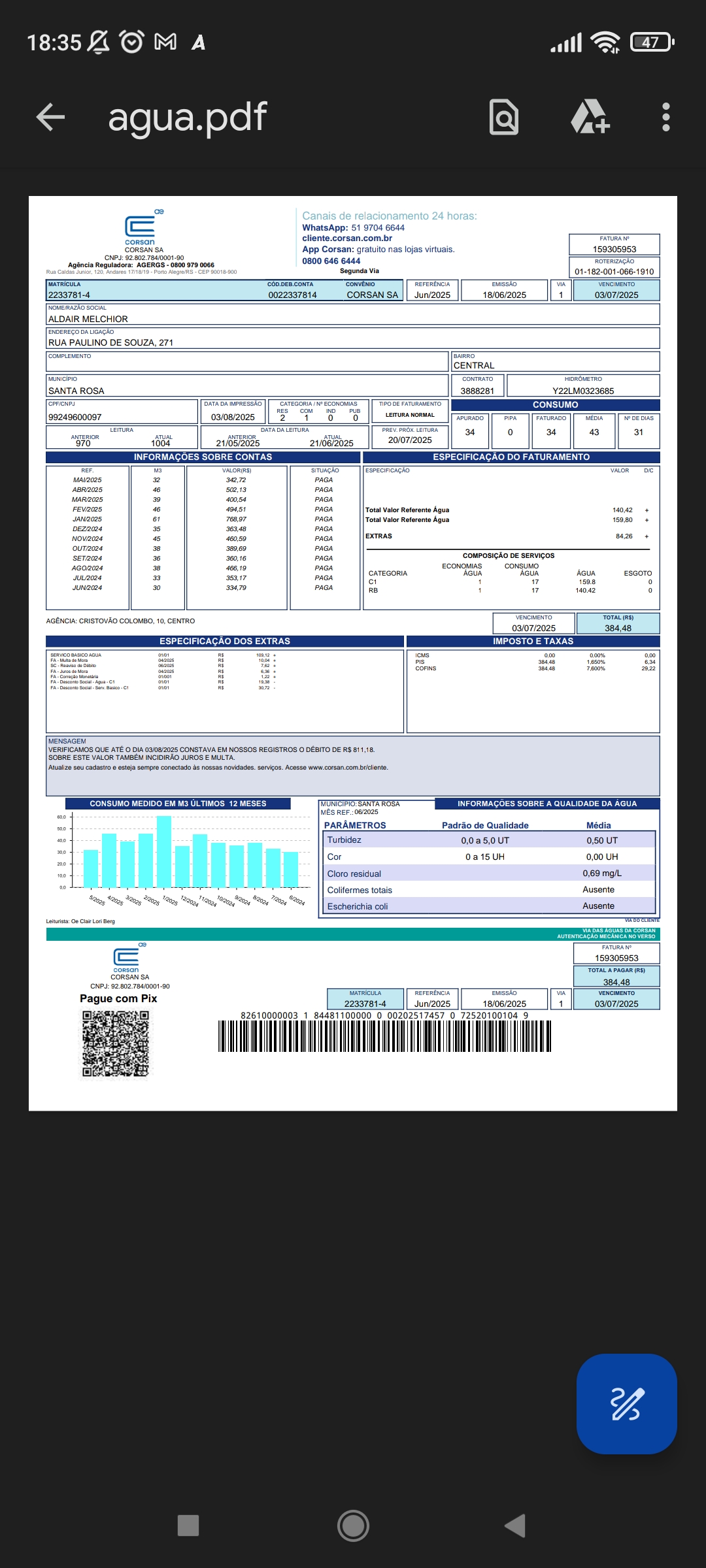Screen dimensions: 706x1568
Task: Tap the blue annotate pen floating button
Action: [x=626, y=1403]
